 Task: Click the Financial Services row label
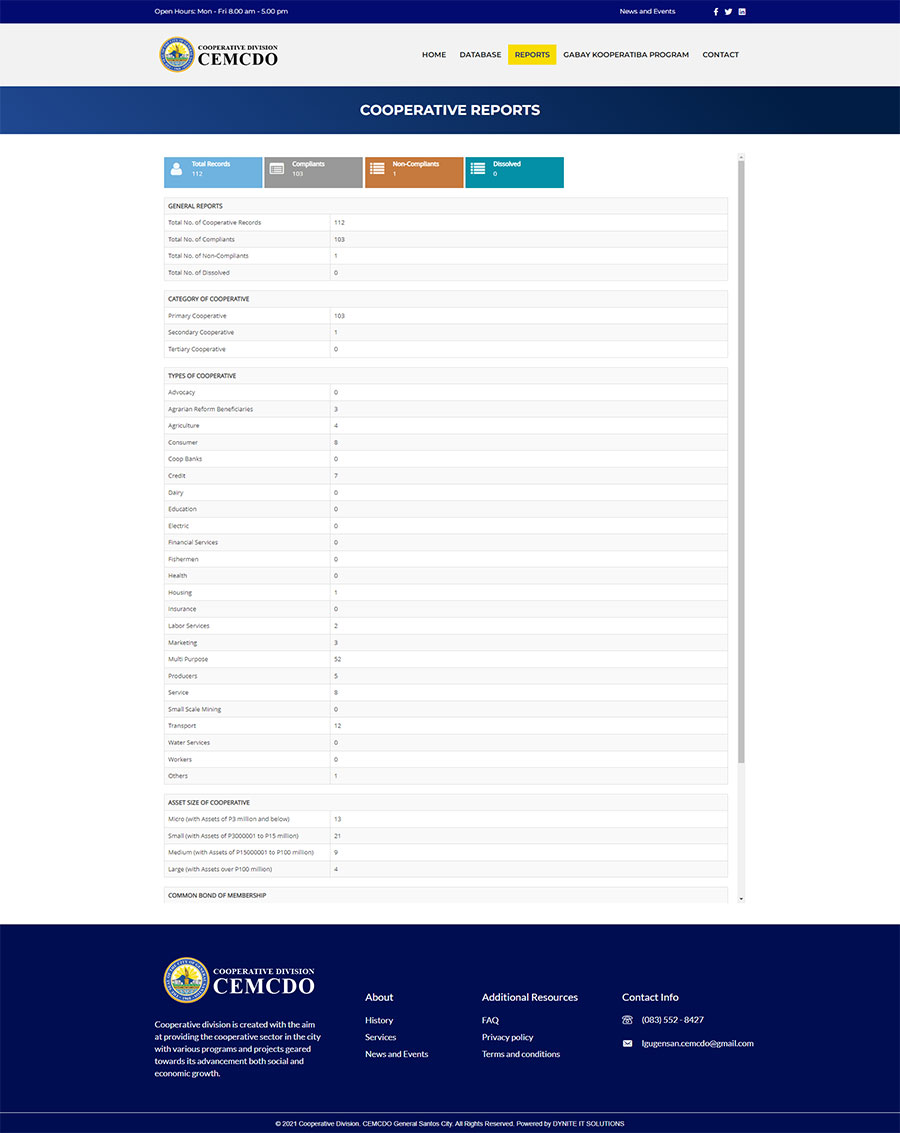point(193,542)
